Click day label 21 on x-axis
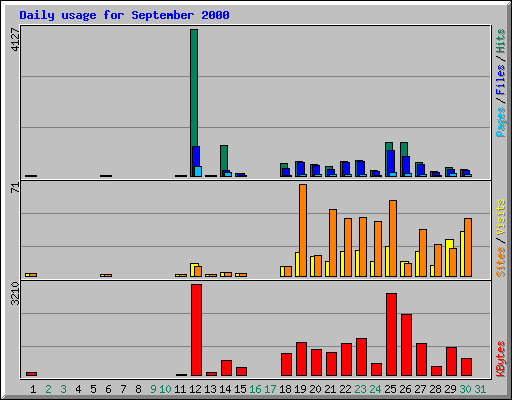This screenshot has width=512, height=400. [x=330, y=389]
